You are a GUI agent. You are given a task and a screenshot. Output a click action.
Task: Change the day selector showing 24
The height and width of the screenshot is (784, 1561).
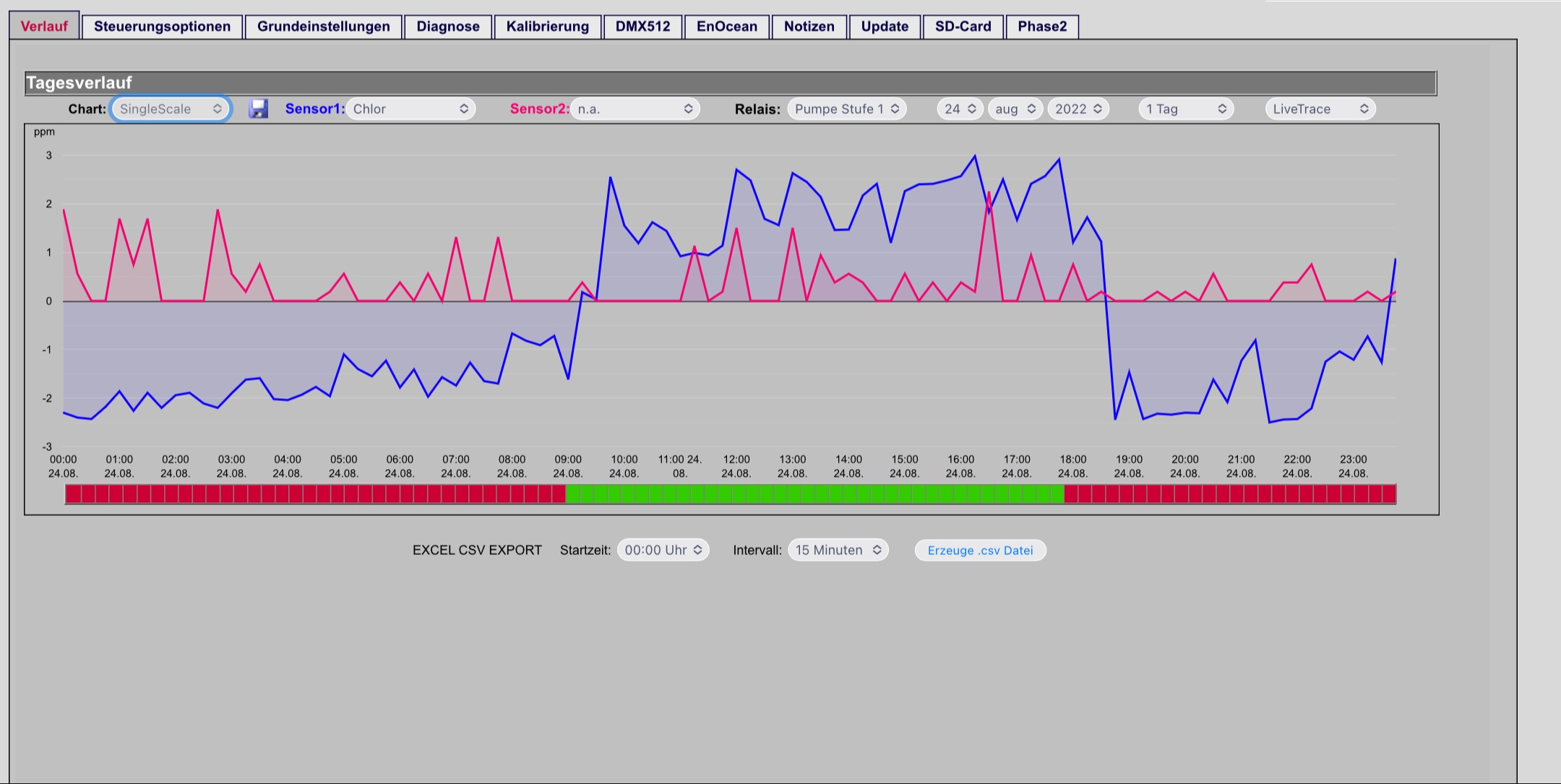point(960,109)
